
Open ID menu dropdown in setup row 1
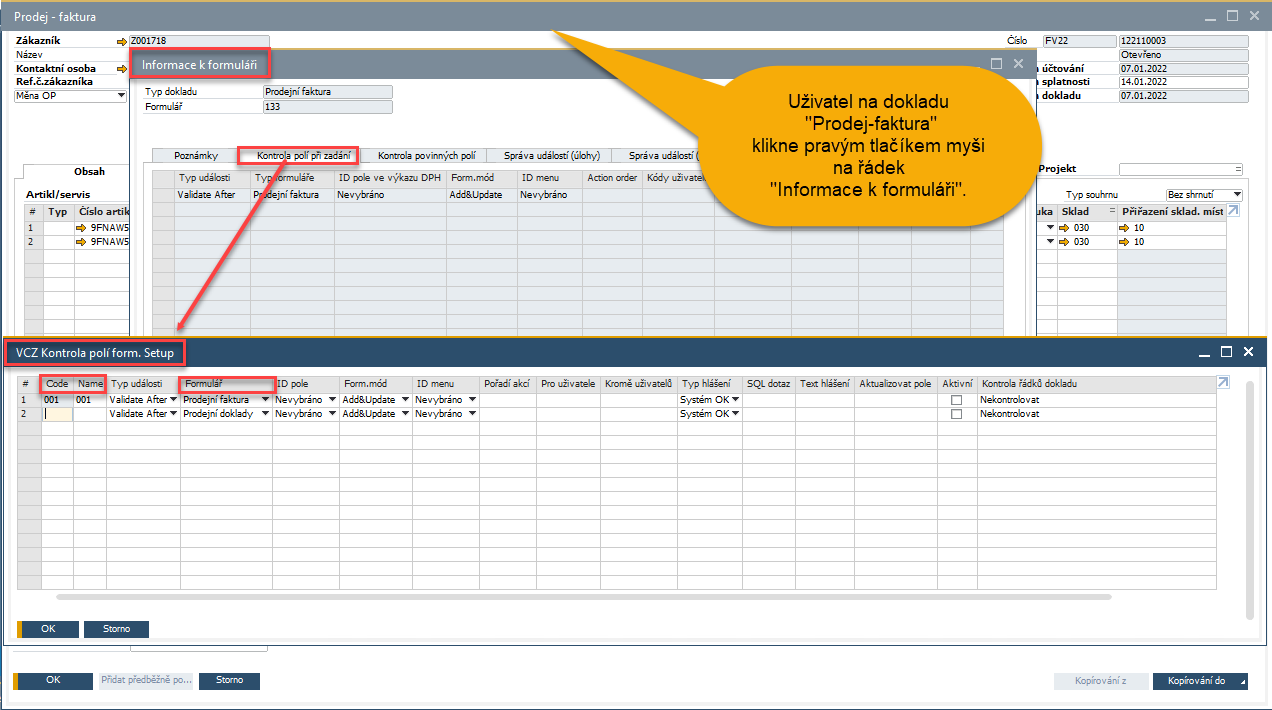coord(472,400)
